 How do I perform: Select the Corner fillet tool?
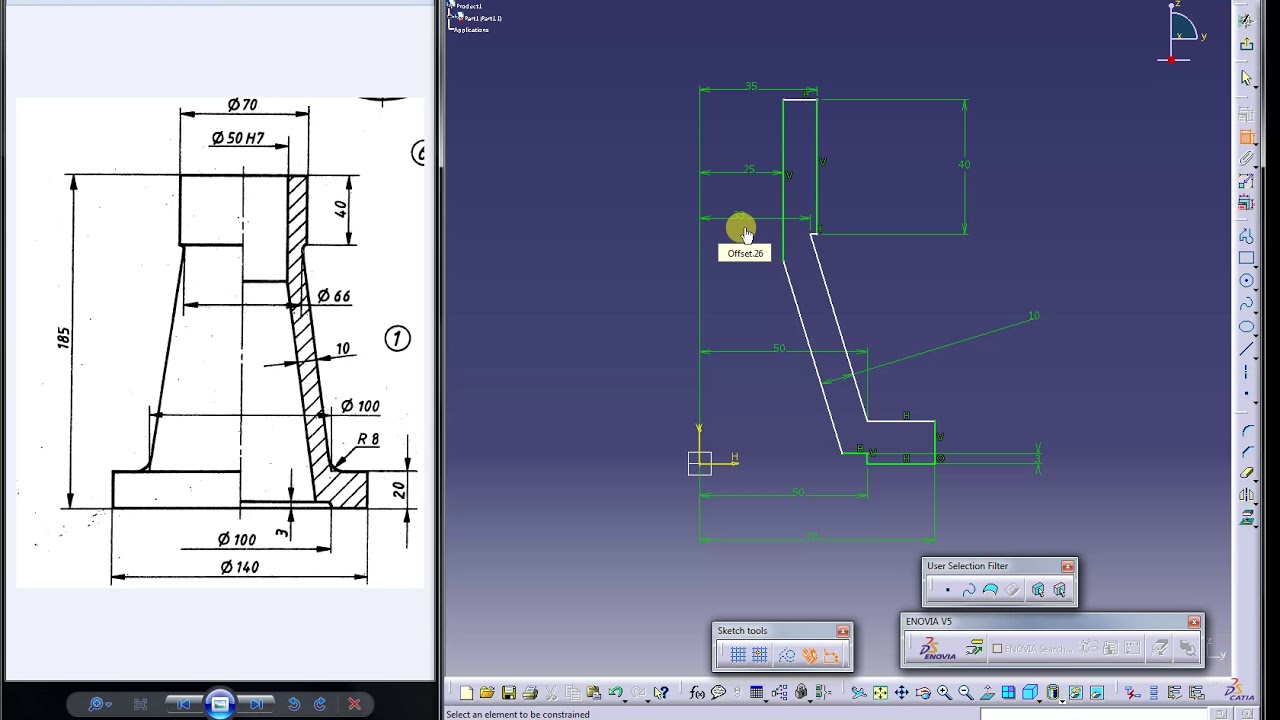pyautogui.click(x=1247, y=430)
